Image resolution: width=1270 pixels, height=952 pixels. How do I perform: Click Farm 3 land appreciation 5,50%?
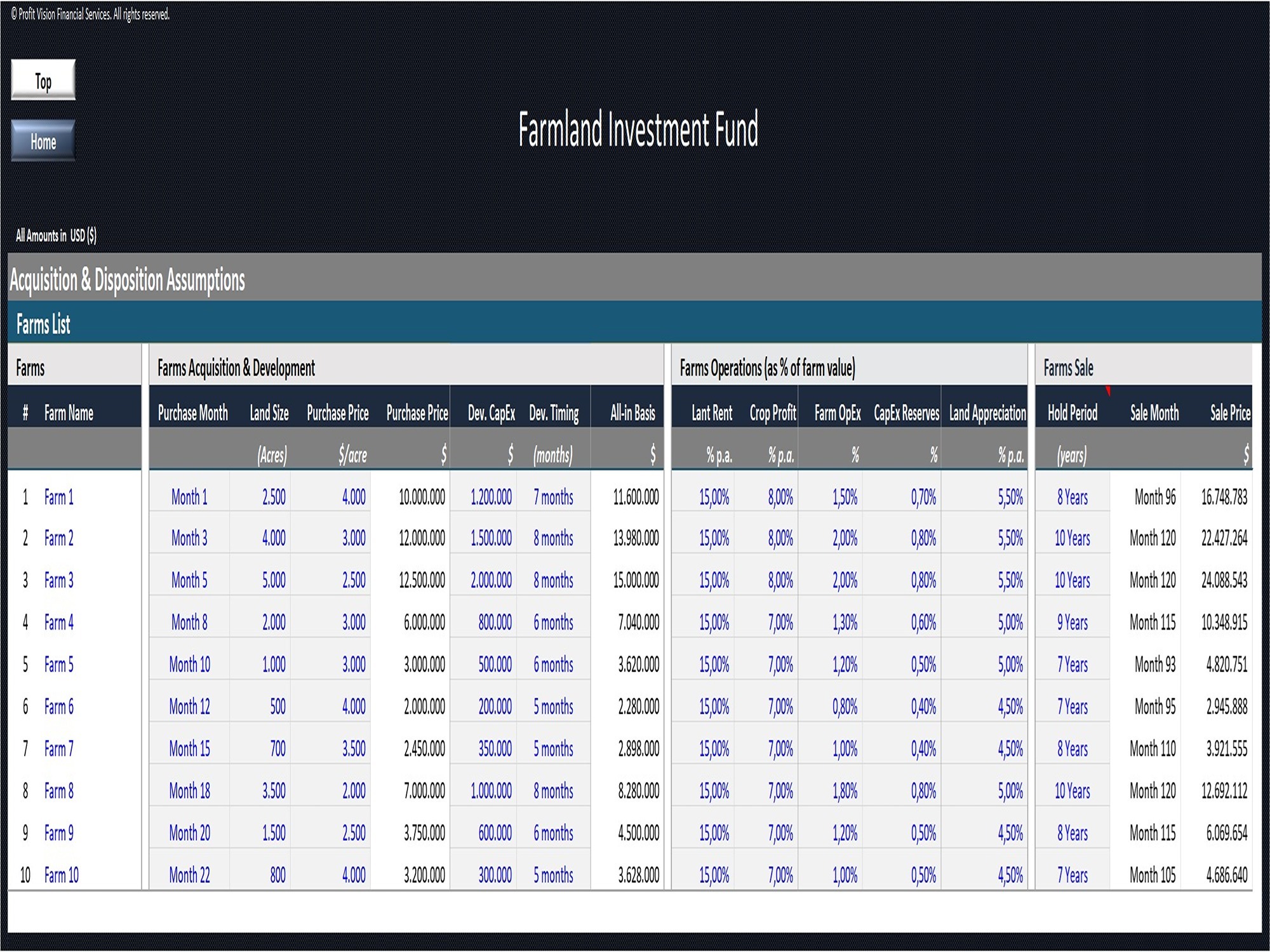(1010, 580)
